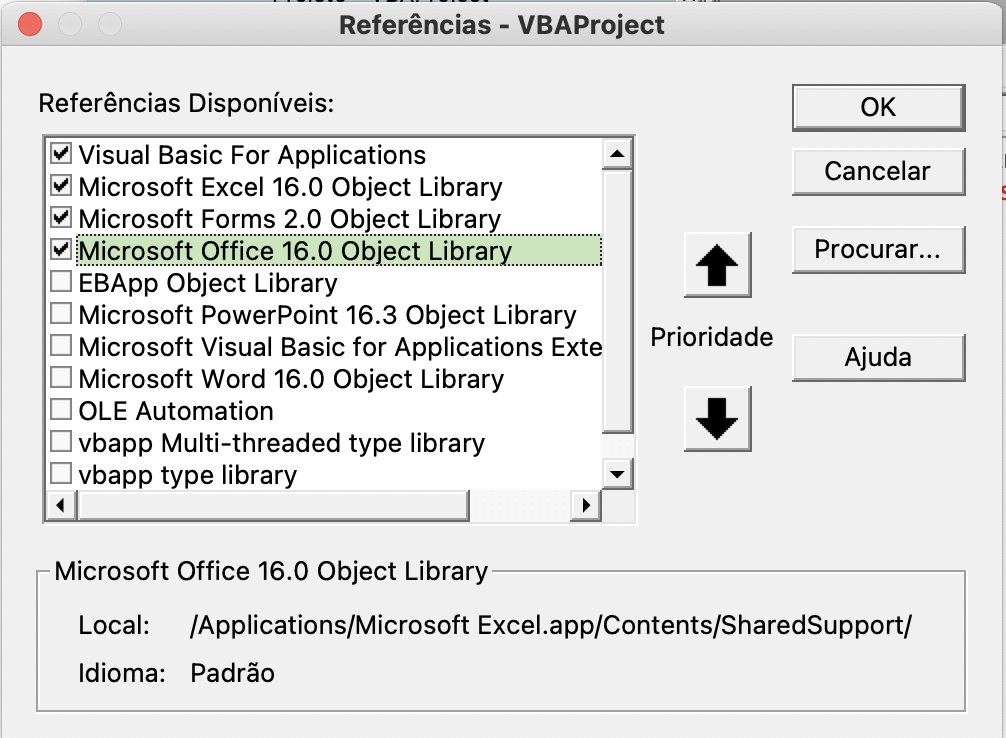Viewport: 1006px width, 738px height.
Task: Click the list scroll up arrow
Action: 617,154
